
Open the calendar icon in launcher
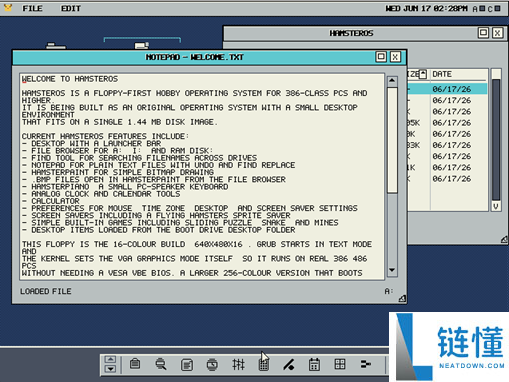coord(314,364)
